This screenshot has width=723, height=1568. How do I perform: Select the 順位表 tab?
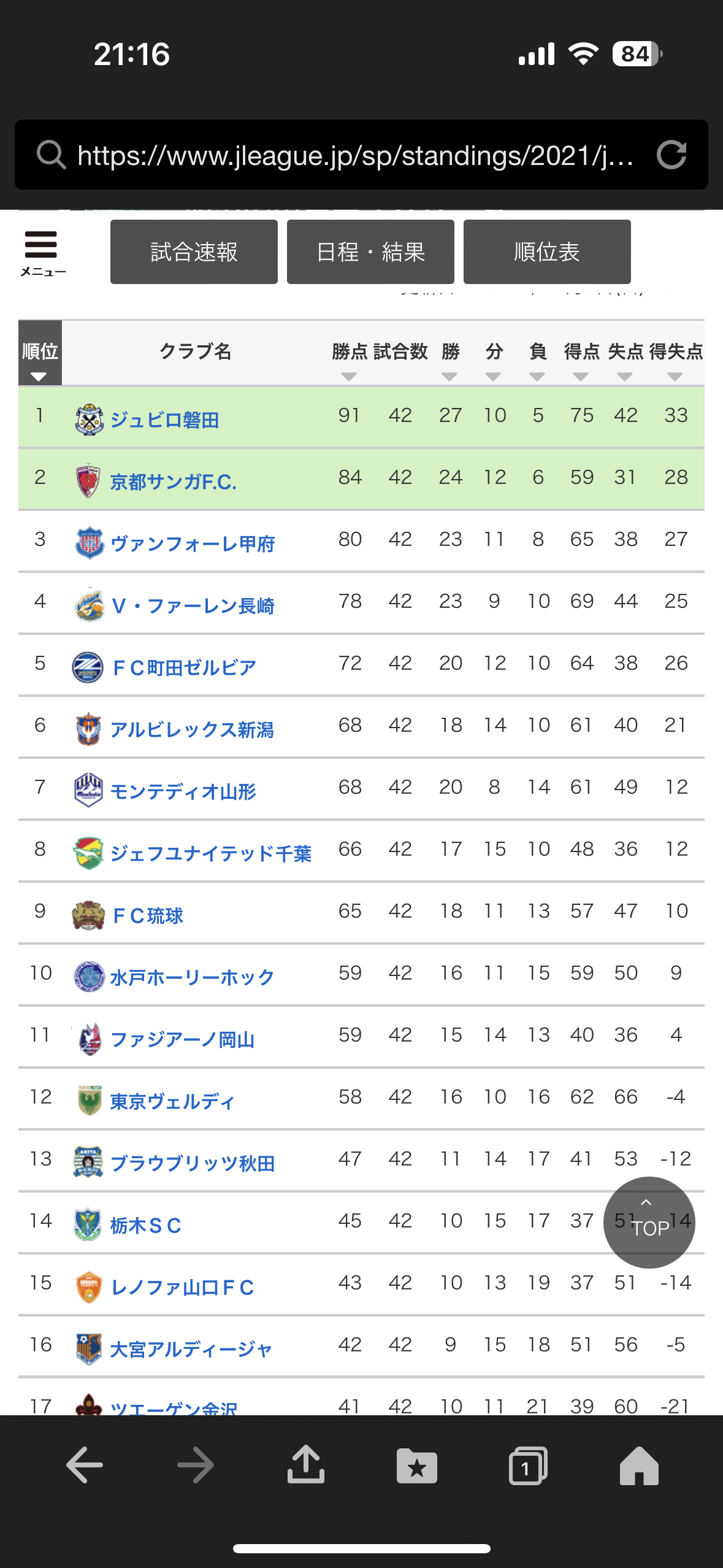click(547, 252)
